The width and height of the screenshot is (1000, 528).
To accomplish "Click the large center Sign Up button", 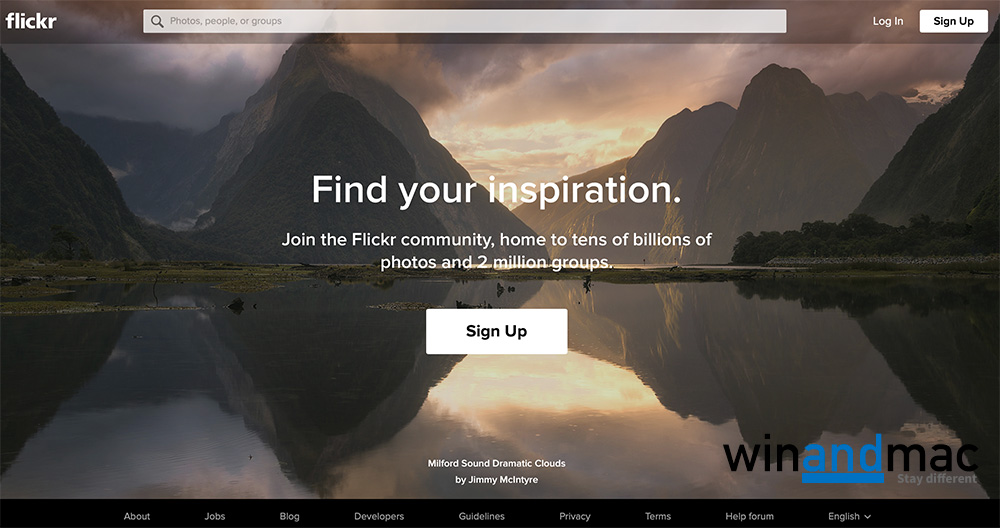I will [496, 331].
